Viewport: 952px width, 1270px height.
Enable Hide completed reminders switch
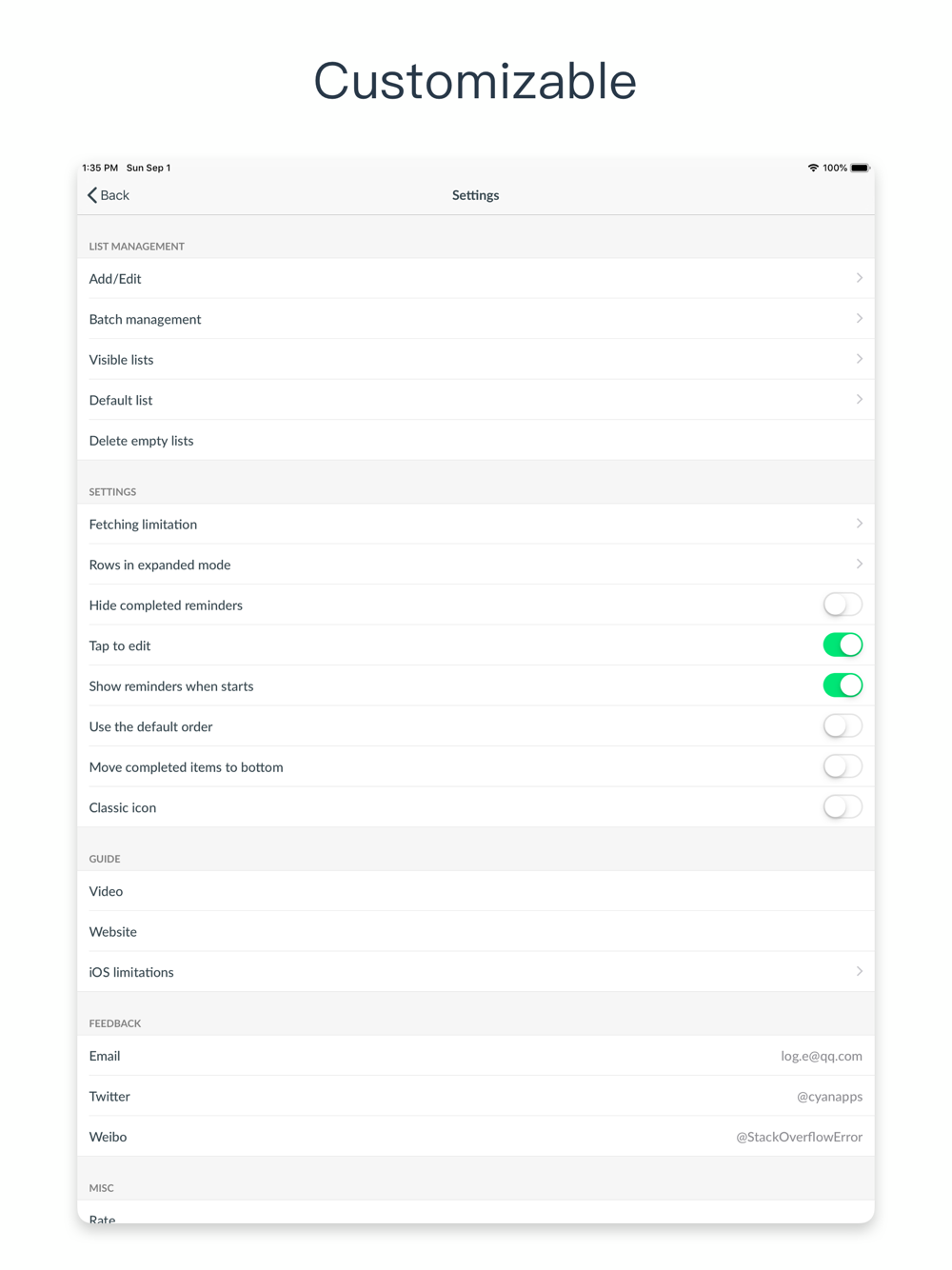pyautogui.click(x=843, y=605)
